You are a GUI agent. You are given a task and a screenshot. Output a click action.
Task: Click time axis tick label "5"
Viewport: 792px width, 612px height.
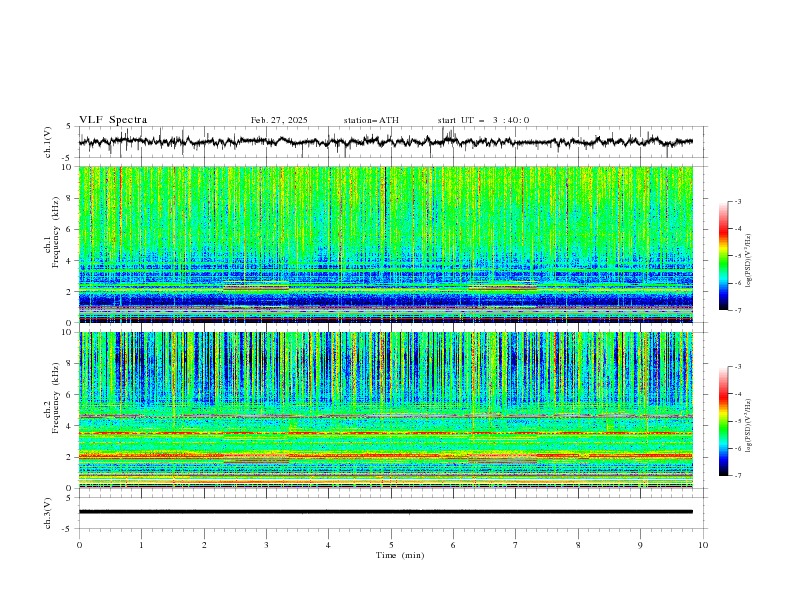pyautogui.click(x=391, y=545)
